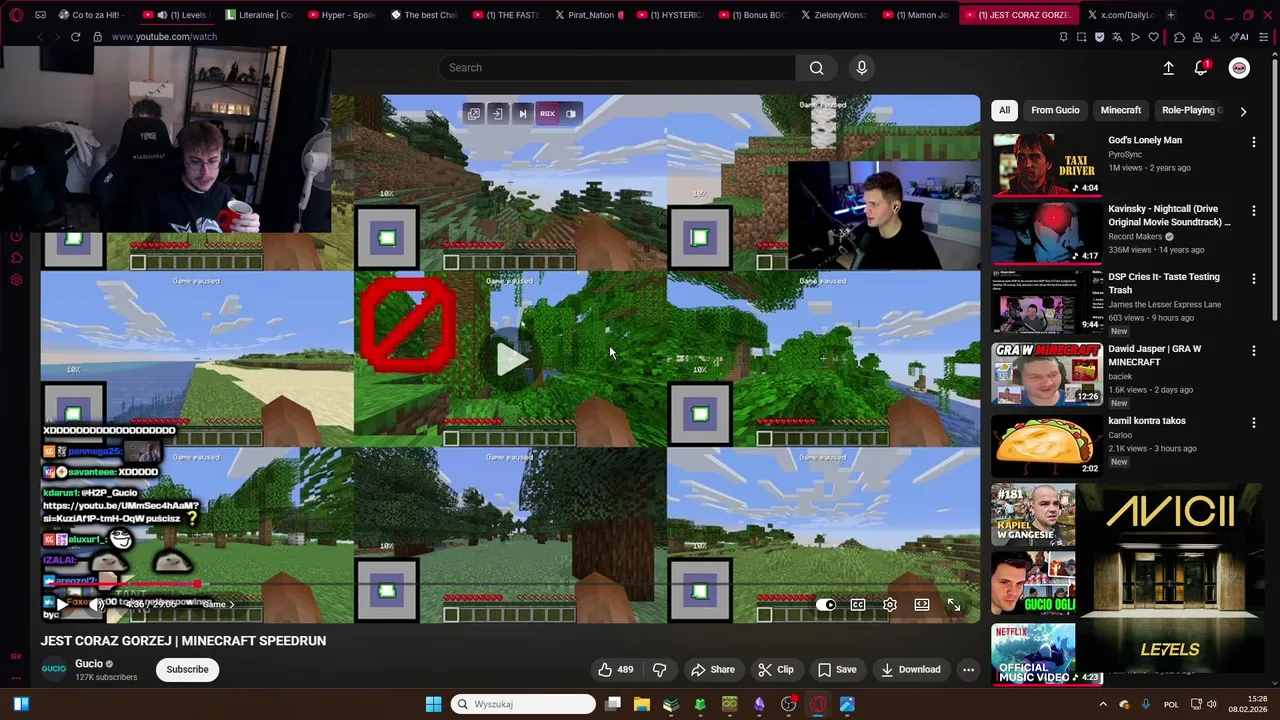Click the skip-forward overlay icon on video

(x=522, y=114)
